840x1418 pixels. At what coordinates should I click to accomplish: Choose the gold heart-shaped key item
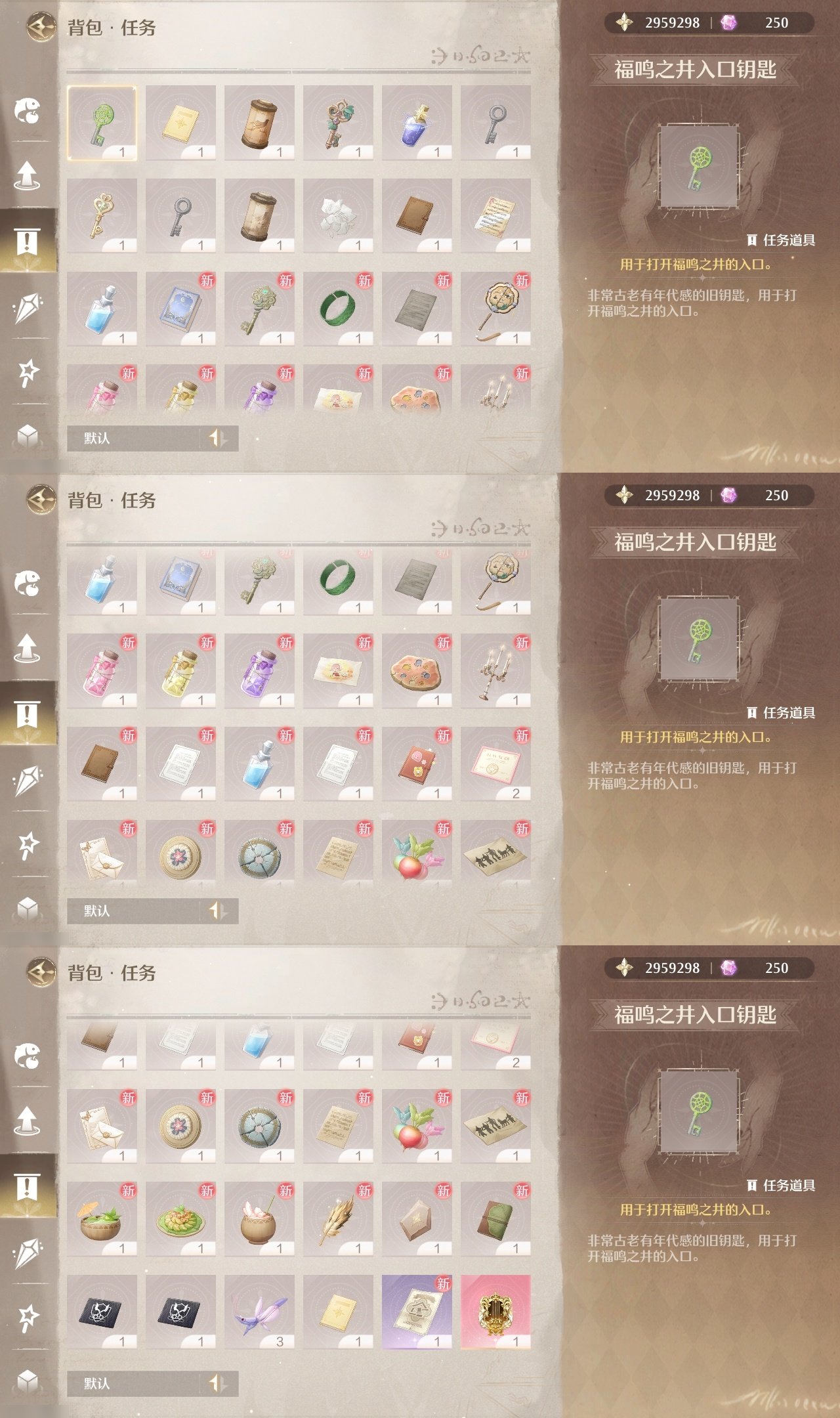[x=102, y=215]
